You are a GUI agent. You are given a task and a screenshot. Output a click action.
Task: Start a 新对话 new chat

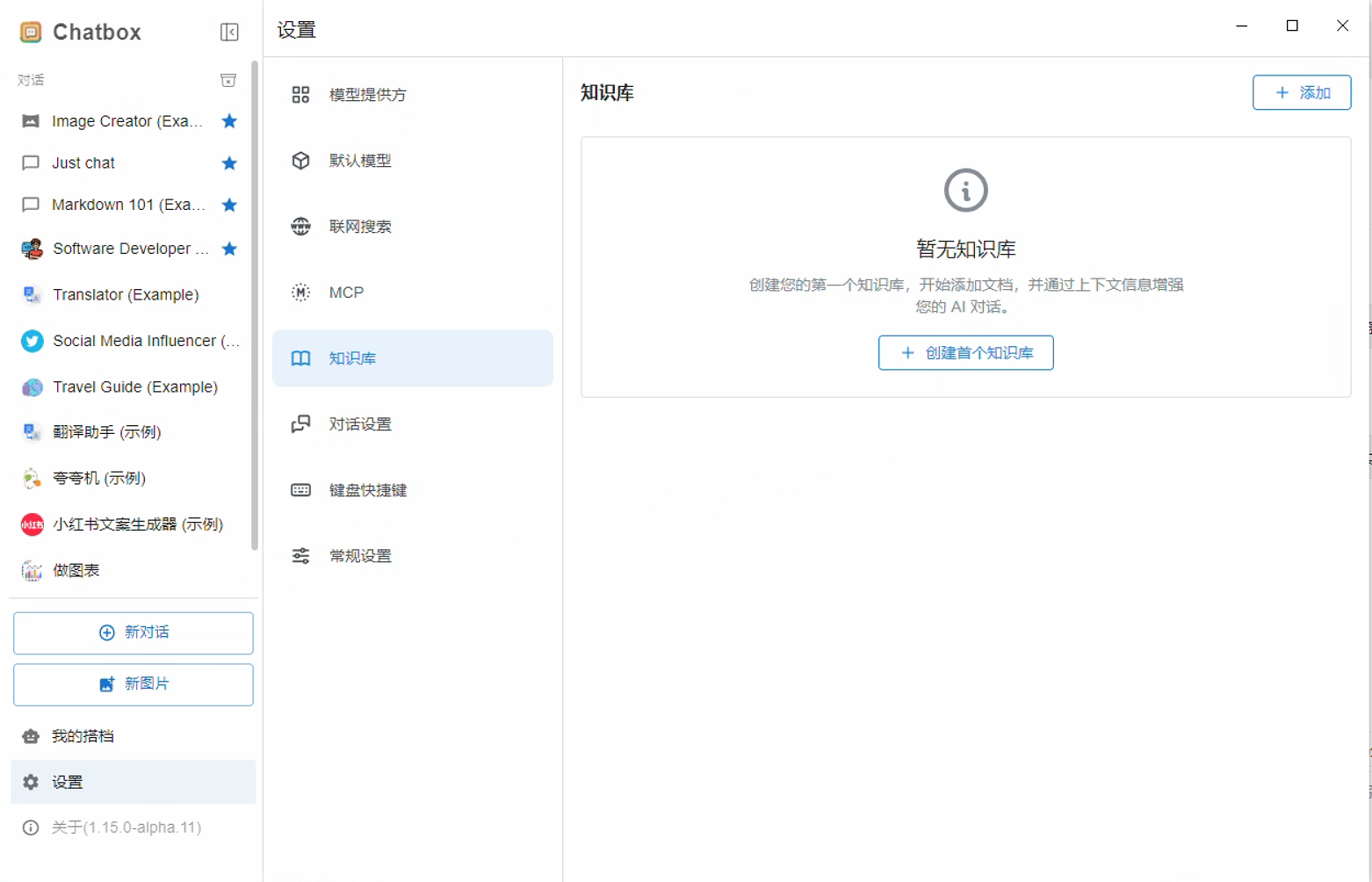[x=134, y=633]
